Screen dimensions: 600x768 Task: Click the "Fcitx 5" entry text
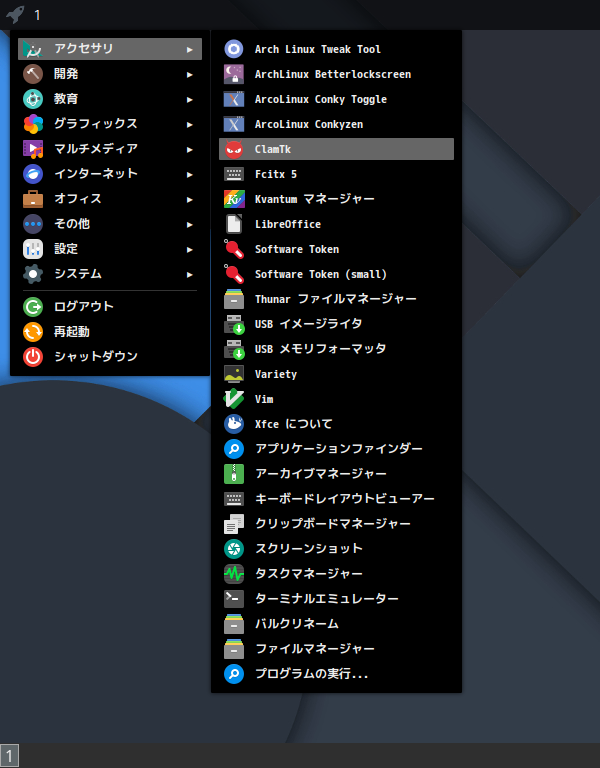(276, 174)
